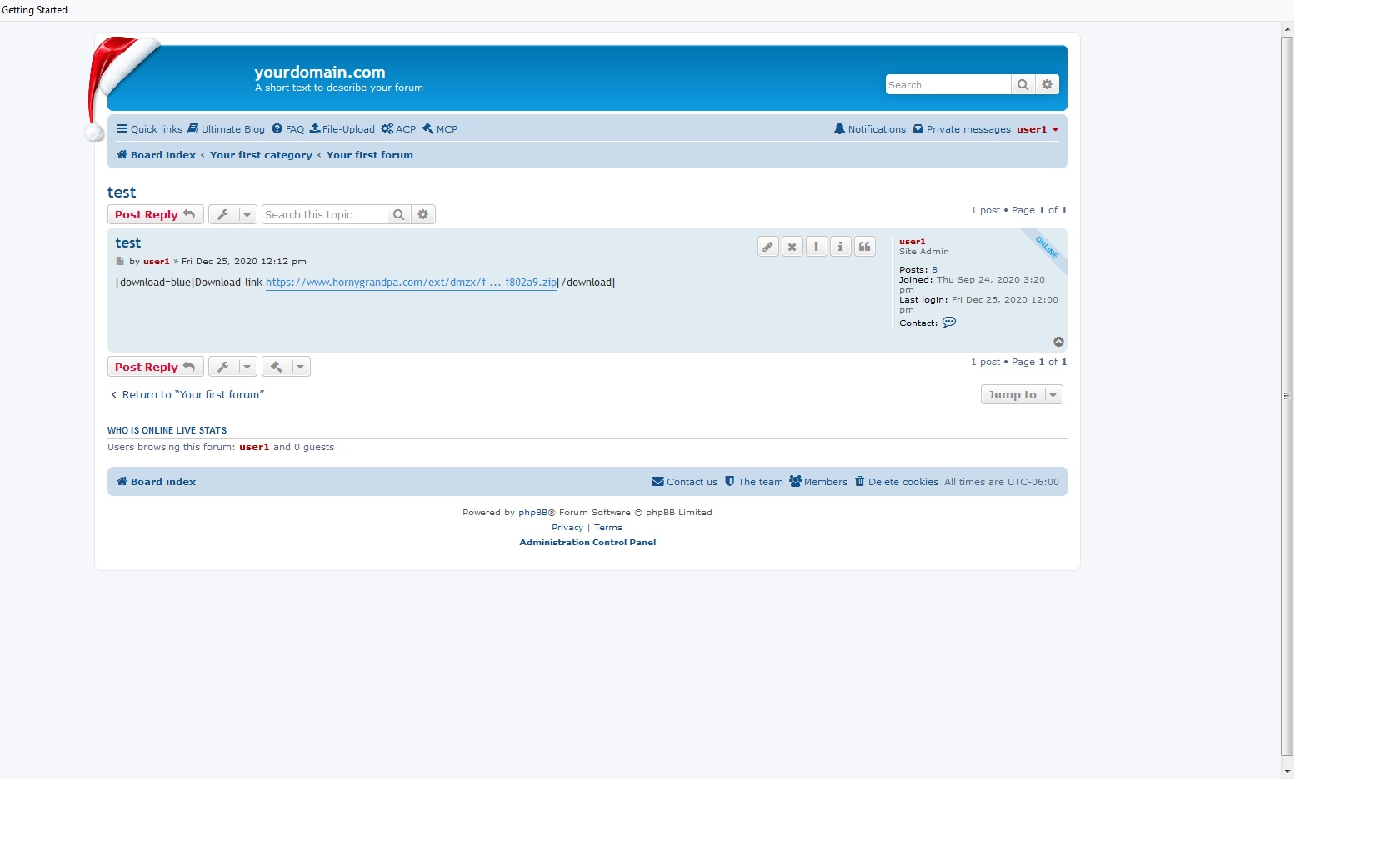Open the Quick links menu
Viewport: 1400px width, 842px height.
[150, 129]
